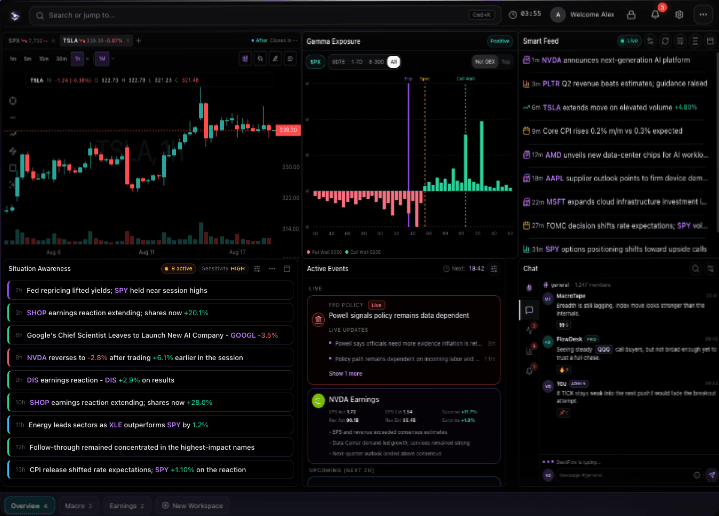Create a New Workspace
This screenshot has height=516, width=719.
192,506
